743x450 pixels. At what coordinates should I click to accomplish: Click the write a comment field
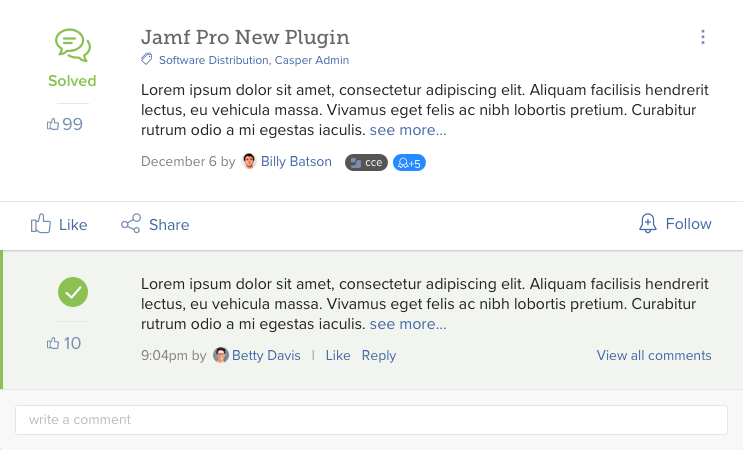[x=371, y=420]
